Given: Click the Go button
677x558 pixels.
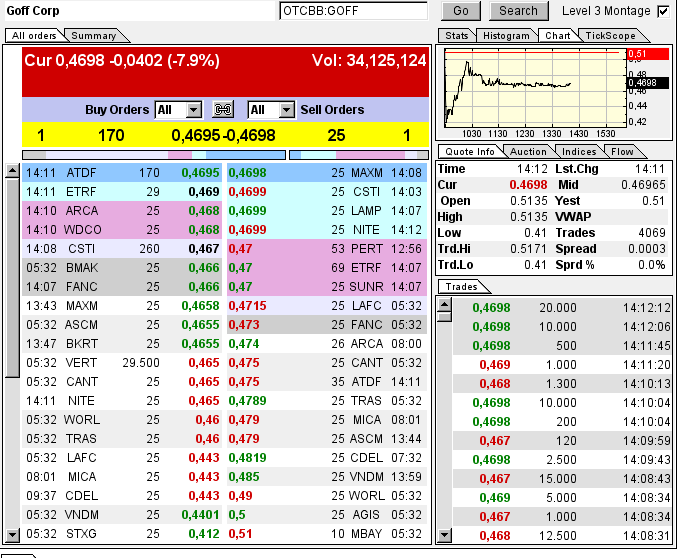Looking at the screenshot, I should (x=461, y=11).
